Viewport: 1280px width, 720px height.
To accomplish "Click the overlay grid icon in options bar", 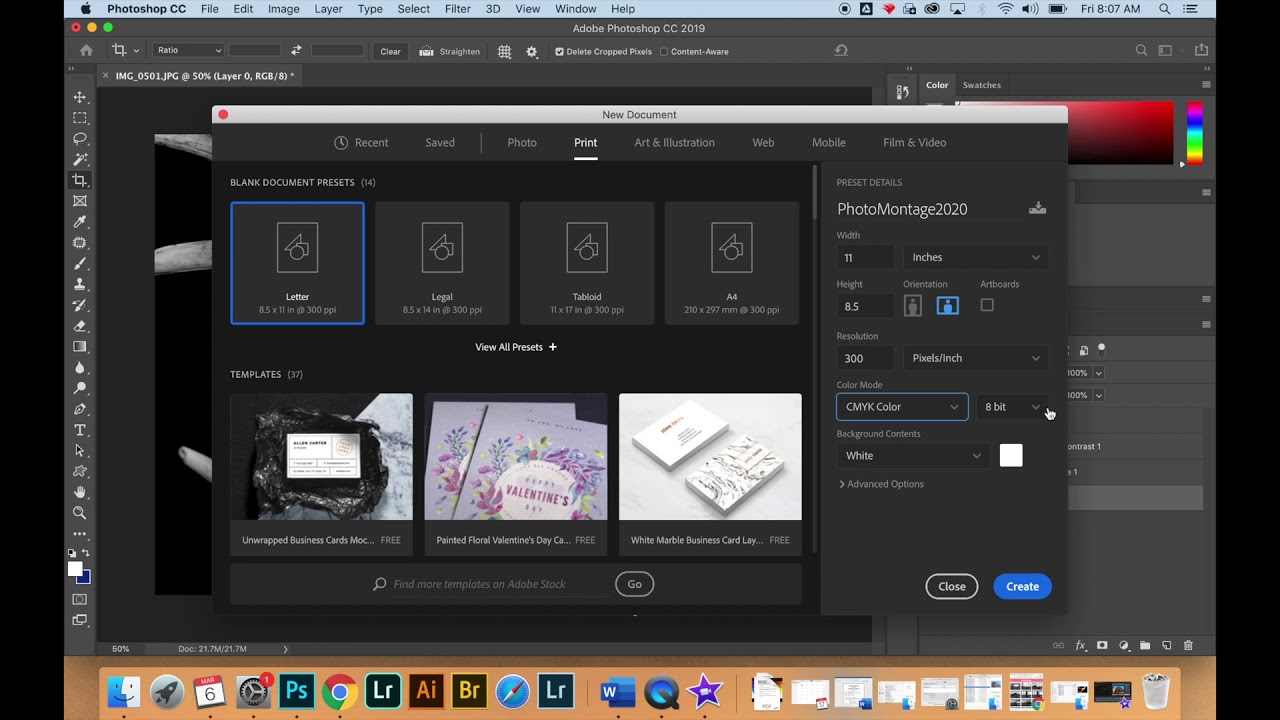I will click(x=505, y=51).
